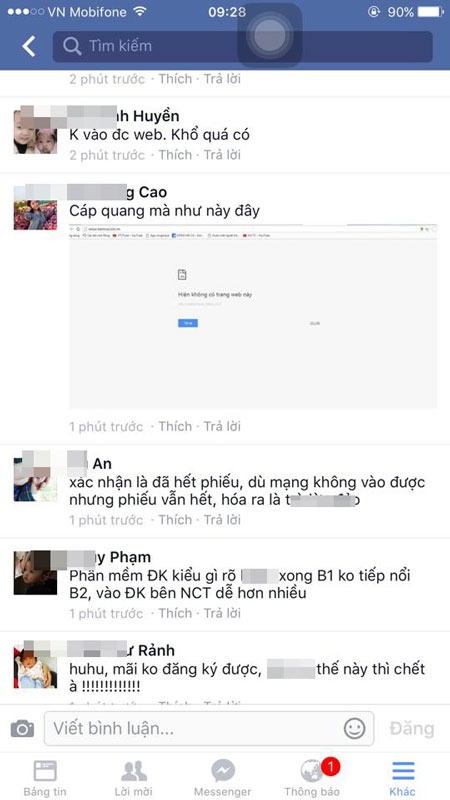The image size is (450, 800).
Task: Tap the back arrow icon
Action: [x=29, y=46]
